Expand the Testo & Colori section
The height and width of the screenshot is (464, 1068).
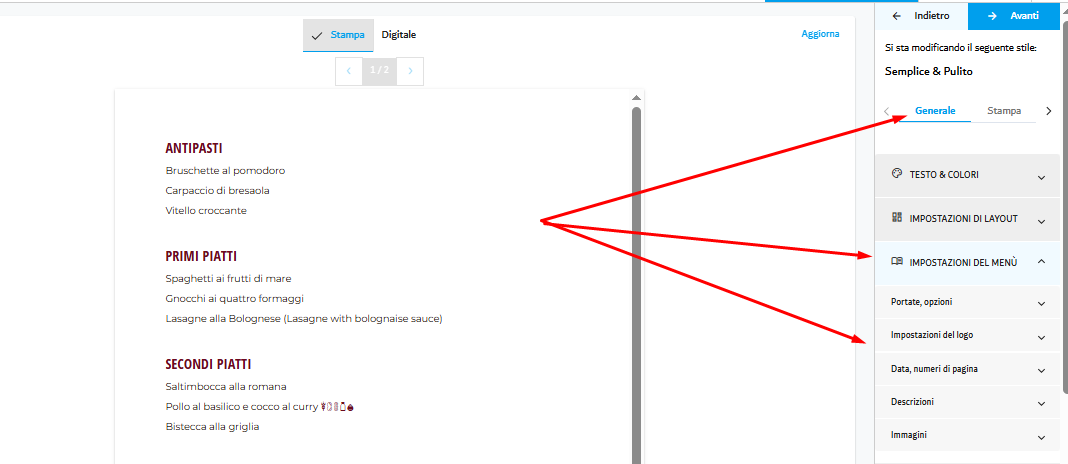(x=967, y=176)
